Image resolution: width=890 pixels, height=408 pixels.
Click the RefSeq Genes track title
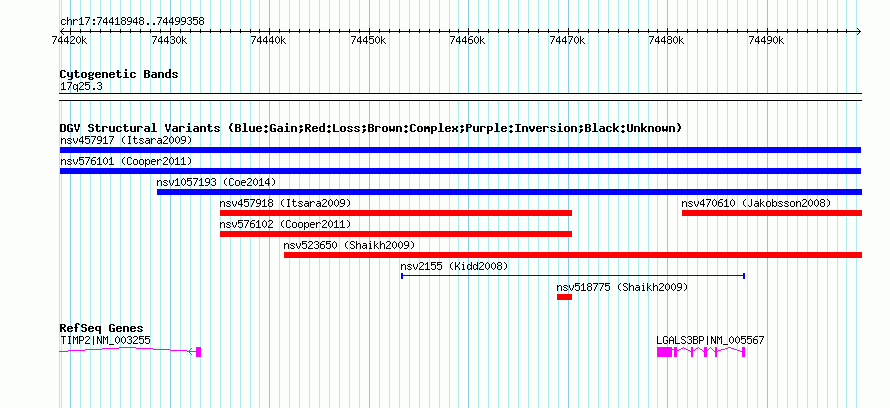point(101,328)
